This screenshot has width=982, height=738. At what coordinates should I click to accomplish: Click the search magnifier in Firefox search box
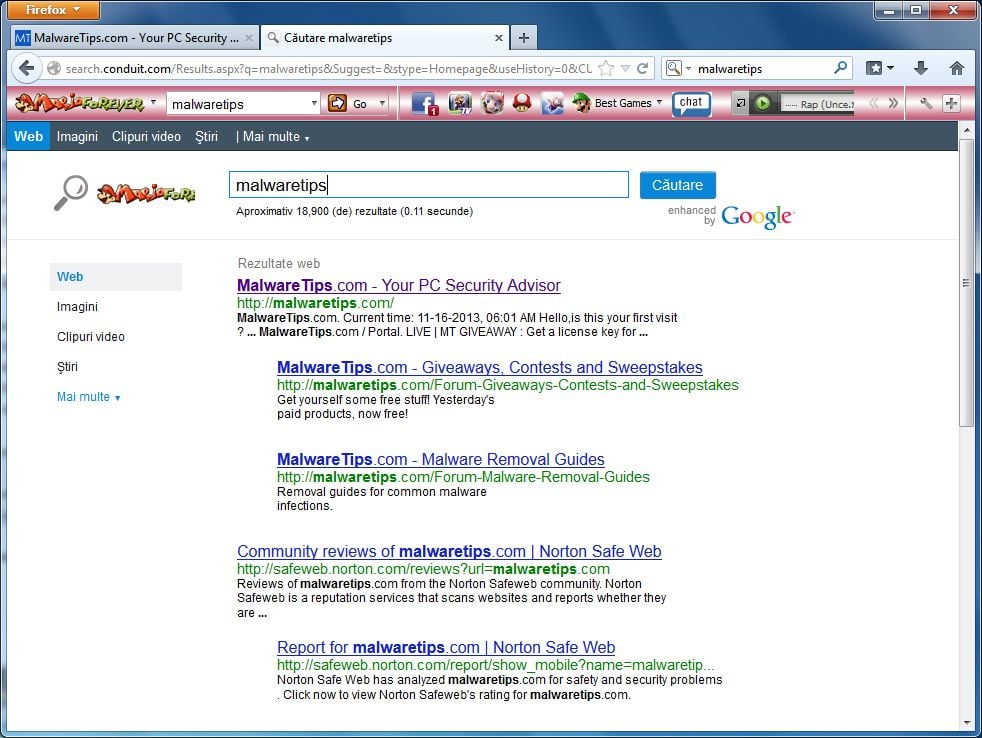coord(840,67)
